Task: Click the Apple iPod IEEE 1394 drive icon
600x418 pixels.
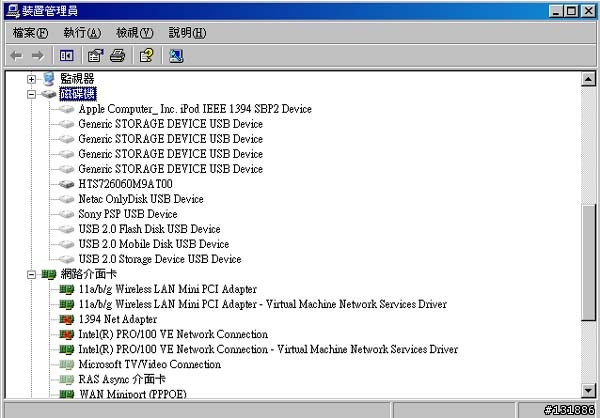Action: tap(66, 109)
